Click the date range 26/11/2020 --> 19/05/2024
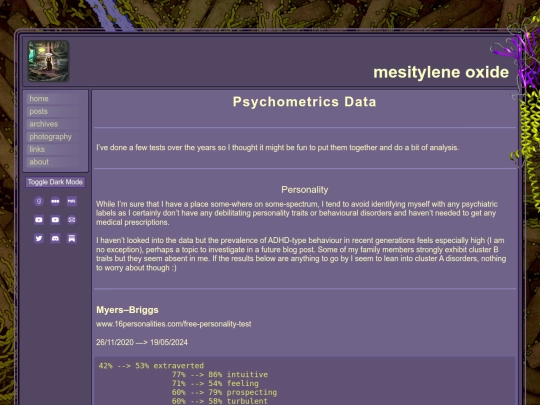The image size is (540, 405). pos(142,342)
